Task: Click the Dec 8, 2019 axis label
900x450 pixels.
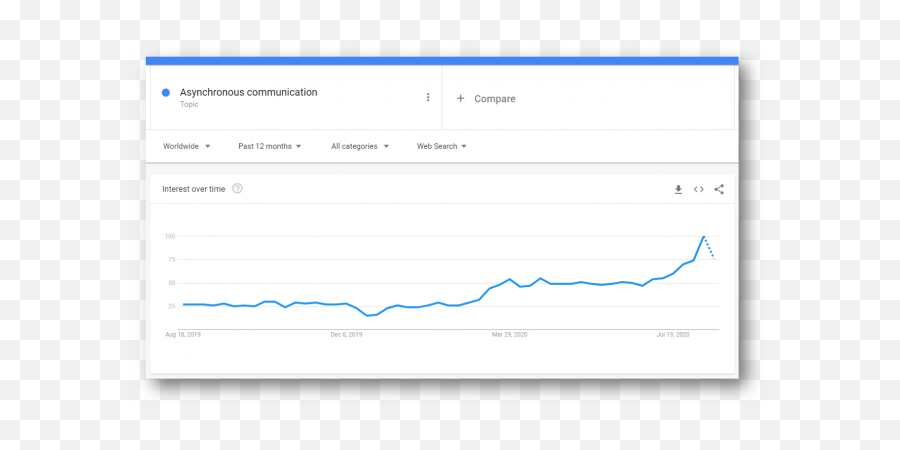Action: pos(347,335)
